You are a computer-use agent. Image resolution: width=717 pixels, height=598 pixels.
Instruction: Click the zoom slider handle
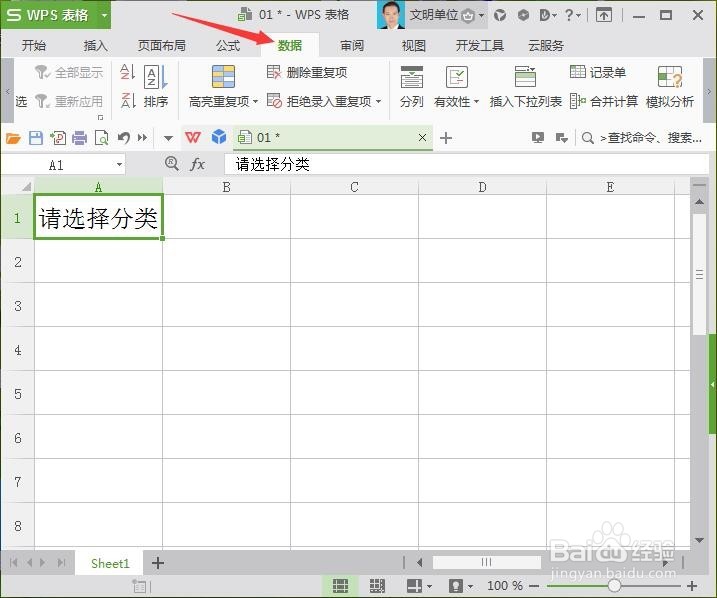(x=614, y=586)
